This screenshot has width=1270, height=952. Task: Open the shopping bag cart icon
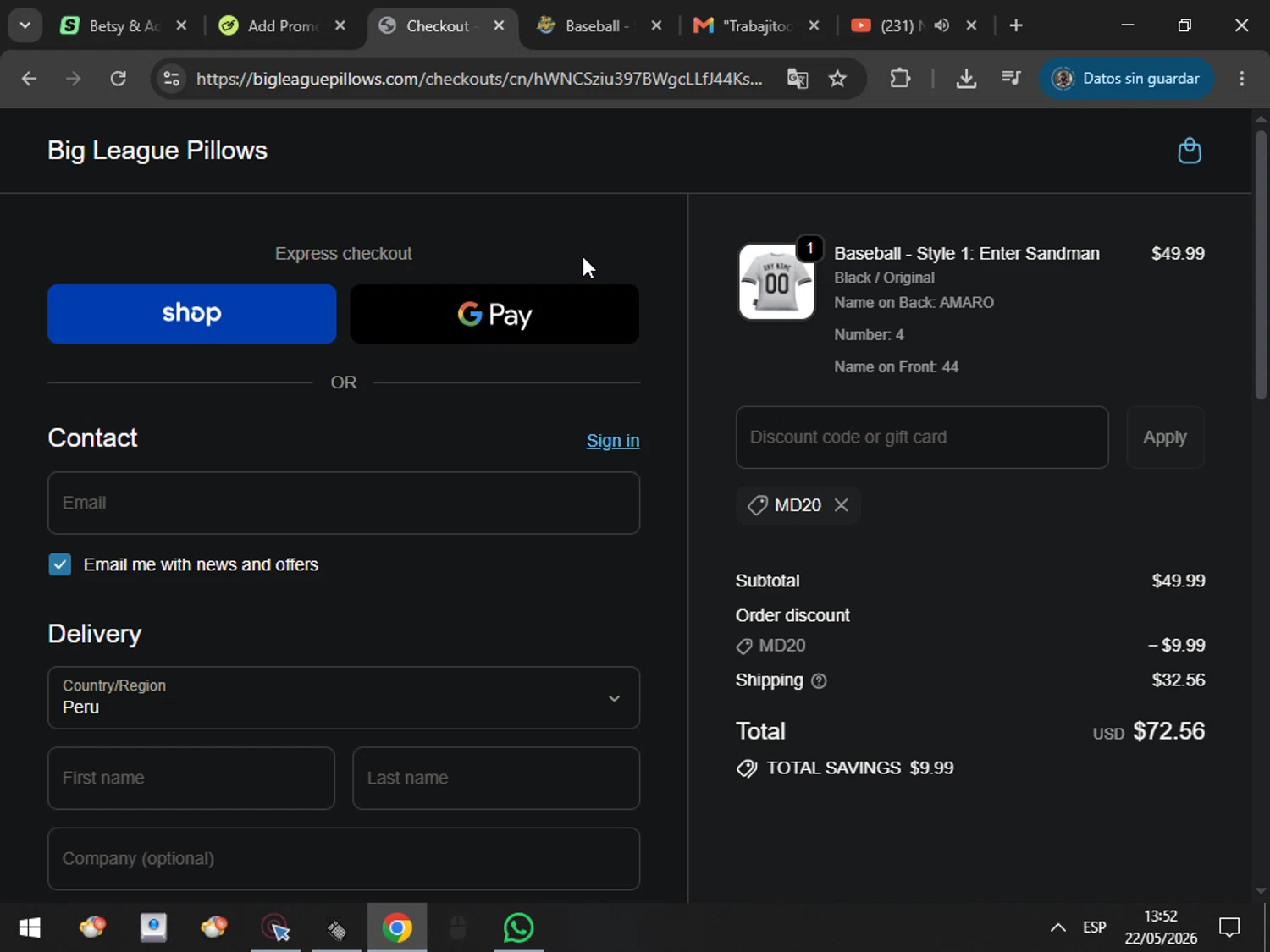pyautogui.click(x=1190, y=151)
